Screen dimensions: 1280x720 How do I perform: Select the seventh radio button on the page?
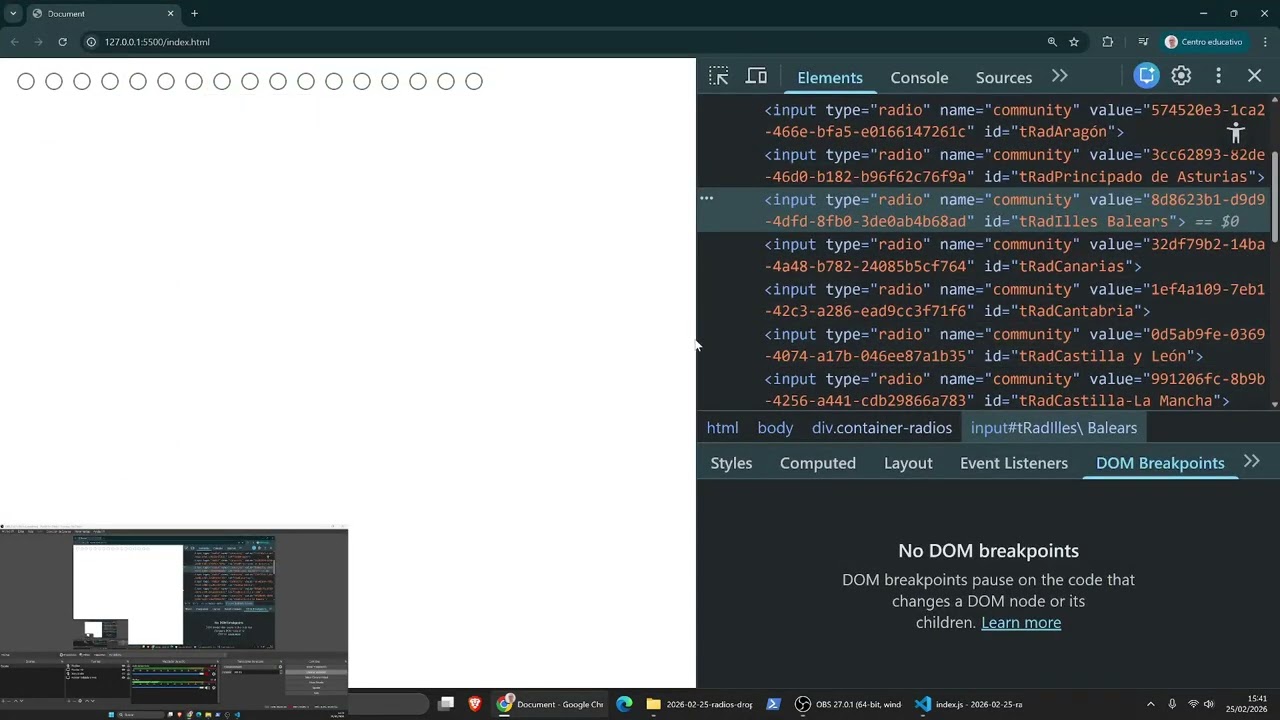click(x=194, y=82)
